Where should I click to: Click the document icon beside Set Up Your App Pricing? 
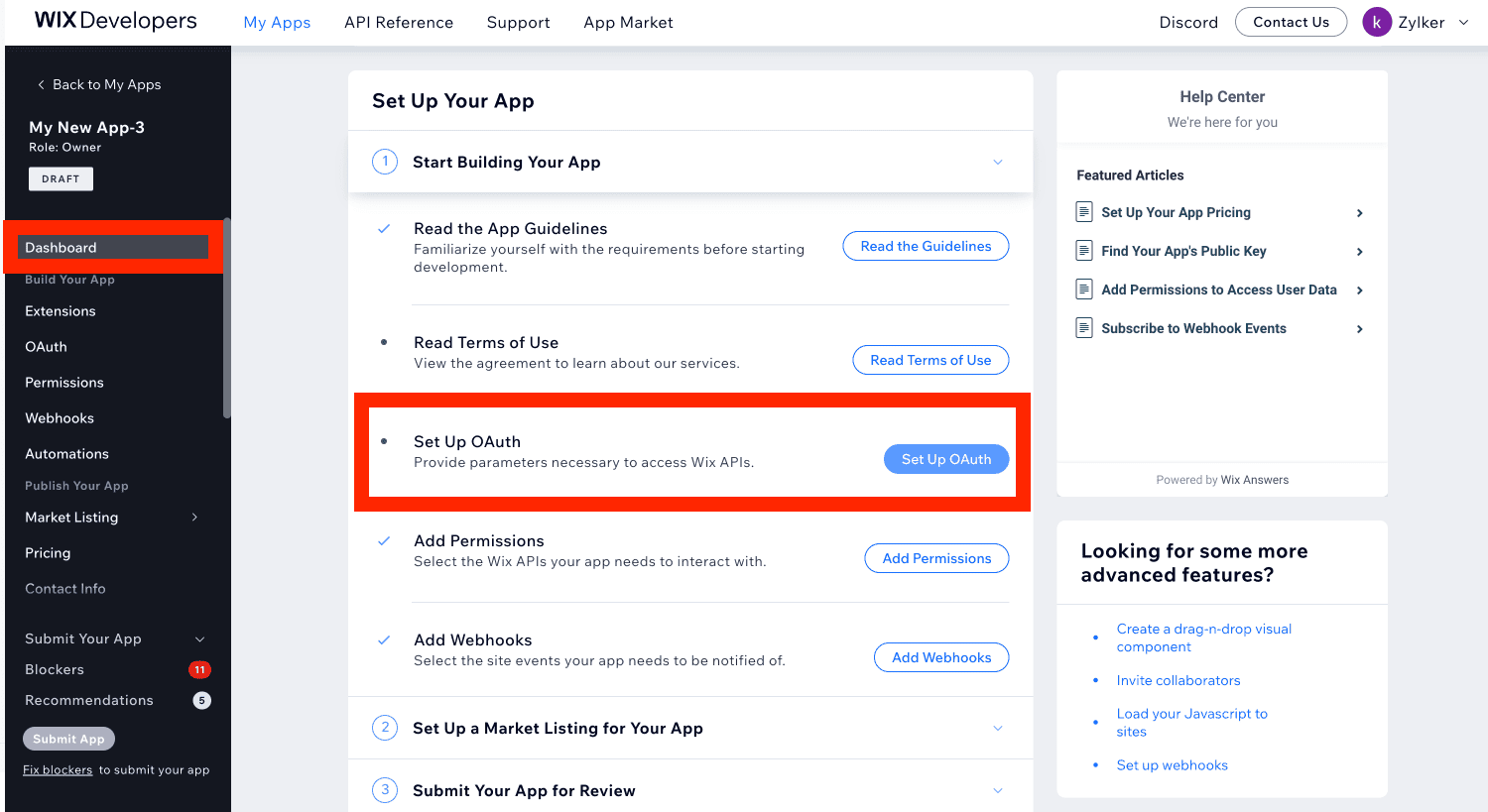1084,212
